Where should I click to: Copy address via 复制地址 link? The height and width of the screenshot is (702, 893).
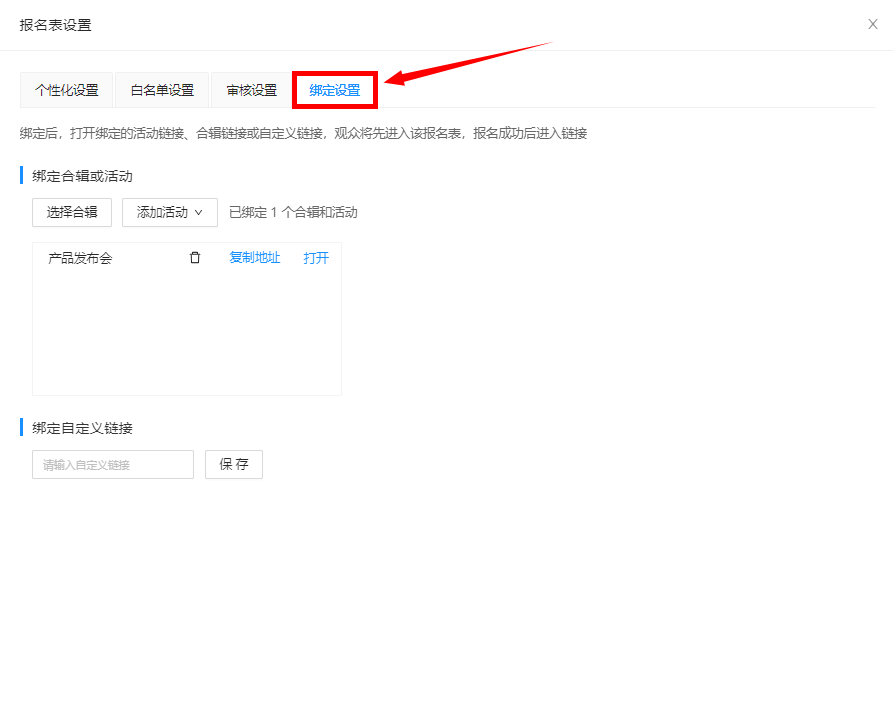coord(255,258)
